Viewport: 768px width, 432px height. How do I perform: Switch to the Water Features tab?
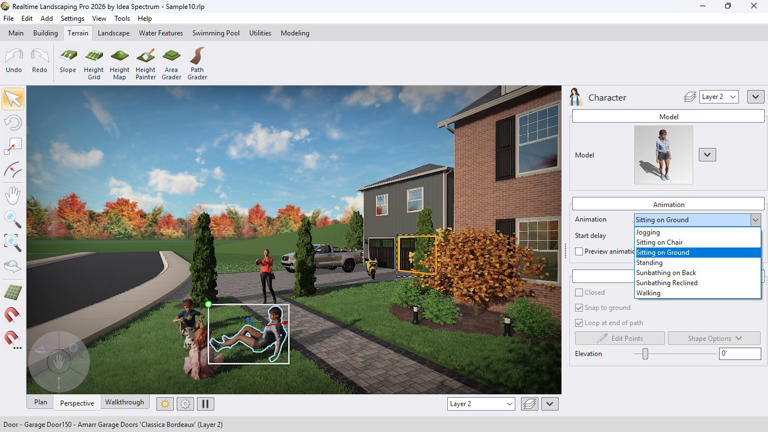click(161, 33)
